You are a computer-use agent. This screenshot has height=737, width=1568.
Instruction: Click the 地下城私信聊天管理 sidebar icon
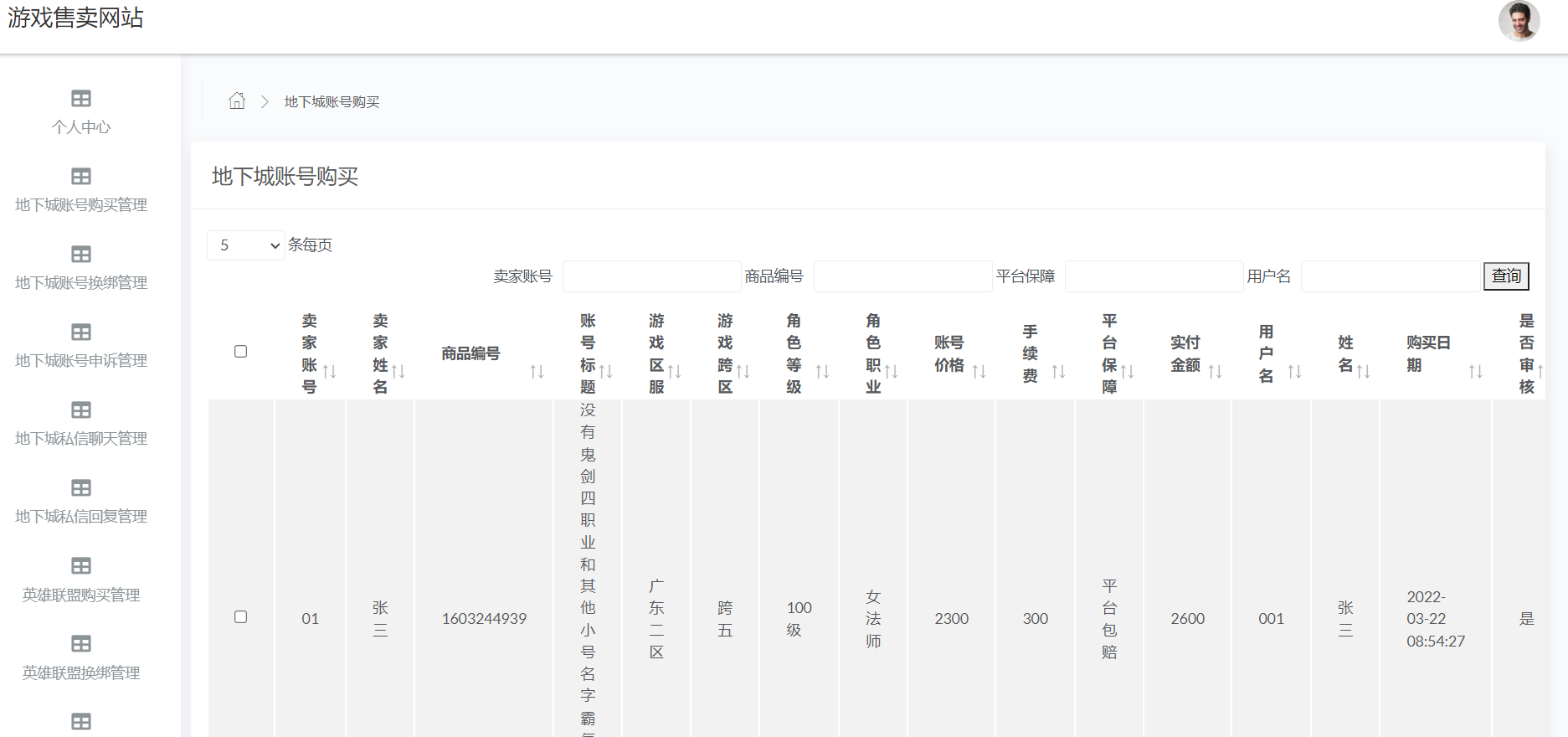(x=81, y=410)
